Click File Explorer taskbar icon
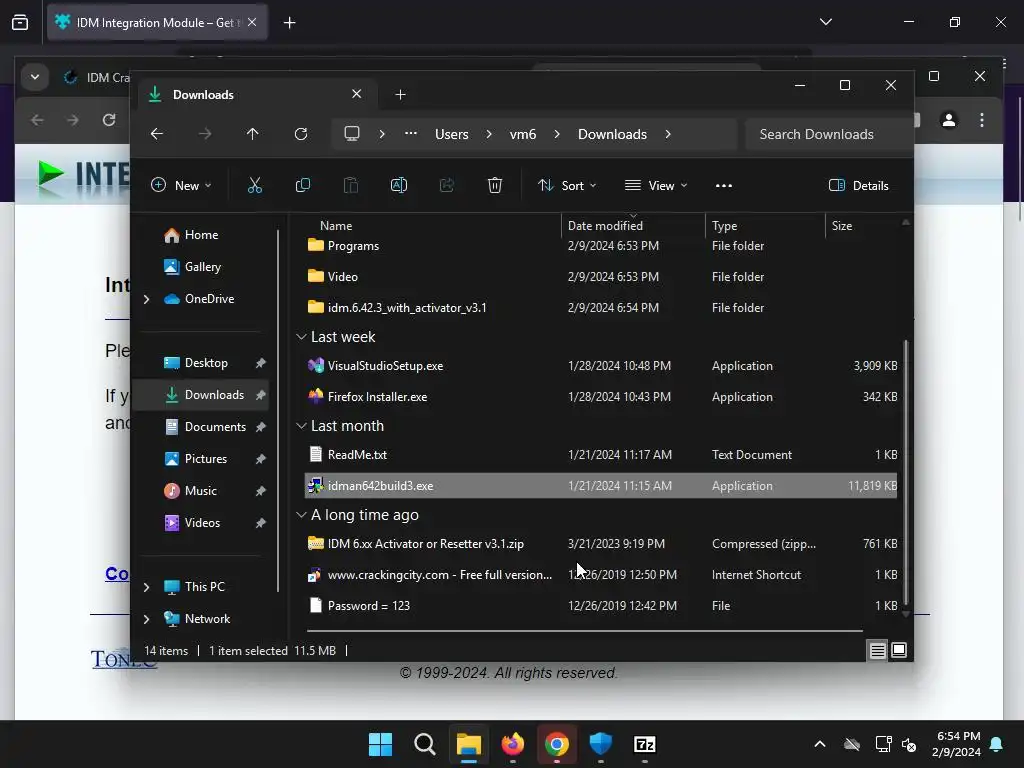 click(x=468, y=744)
